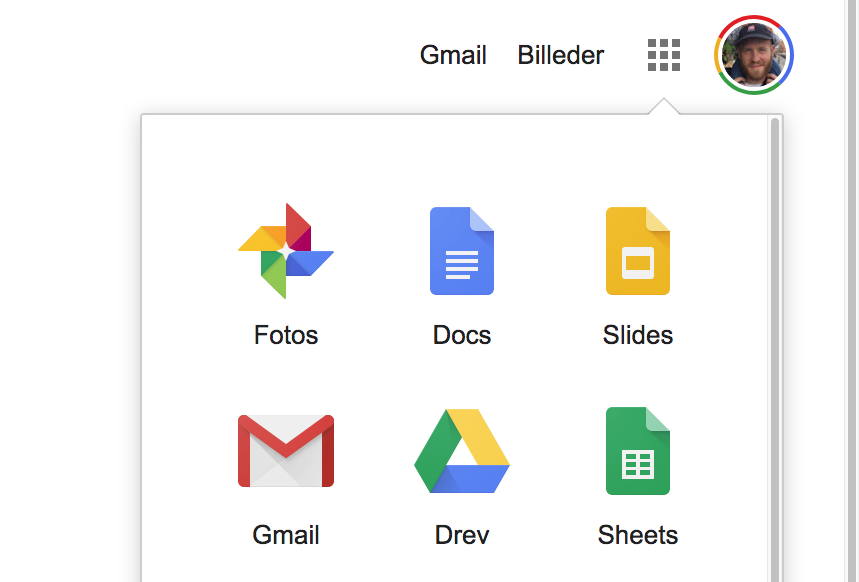
Task: Click the Slides label
Action: point(638,335)
